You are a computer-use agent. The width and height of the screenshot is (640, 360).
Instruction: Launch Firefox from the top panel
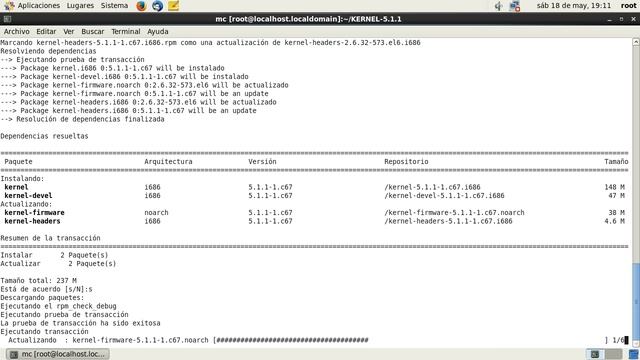point(141,6)
